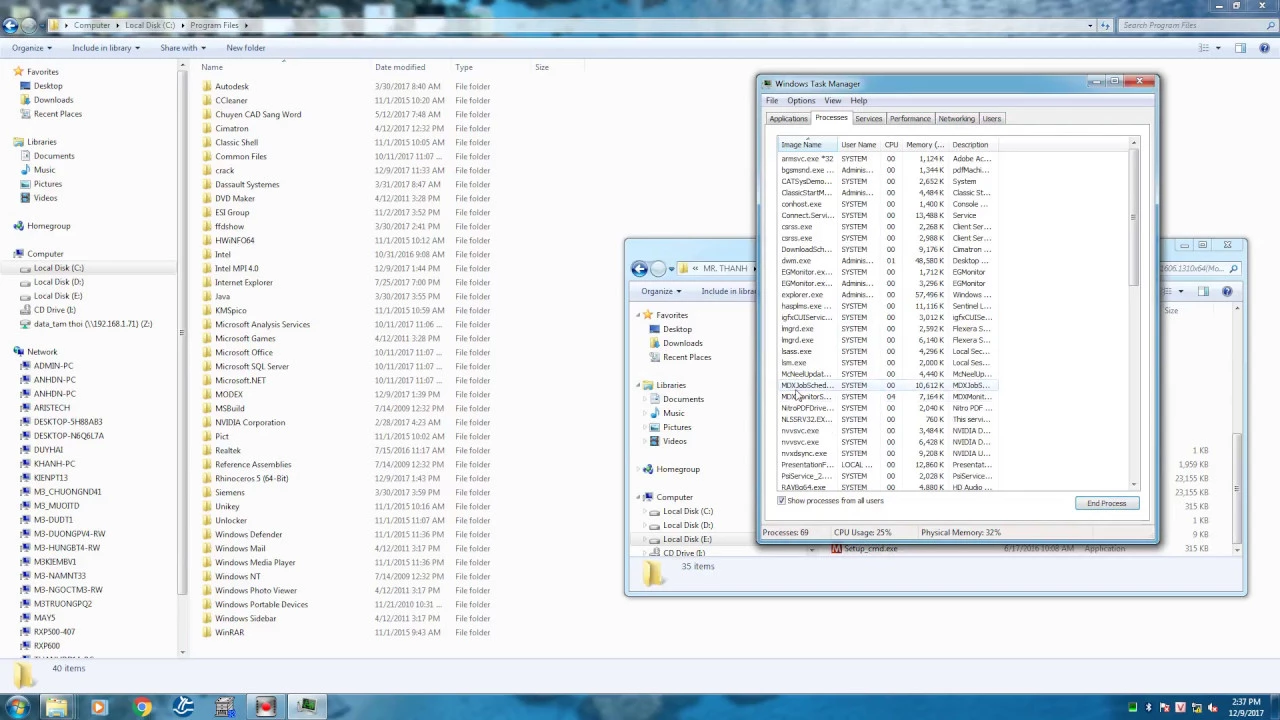Open ADMIN-PC under Network

53,366
